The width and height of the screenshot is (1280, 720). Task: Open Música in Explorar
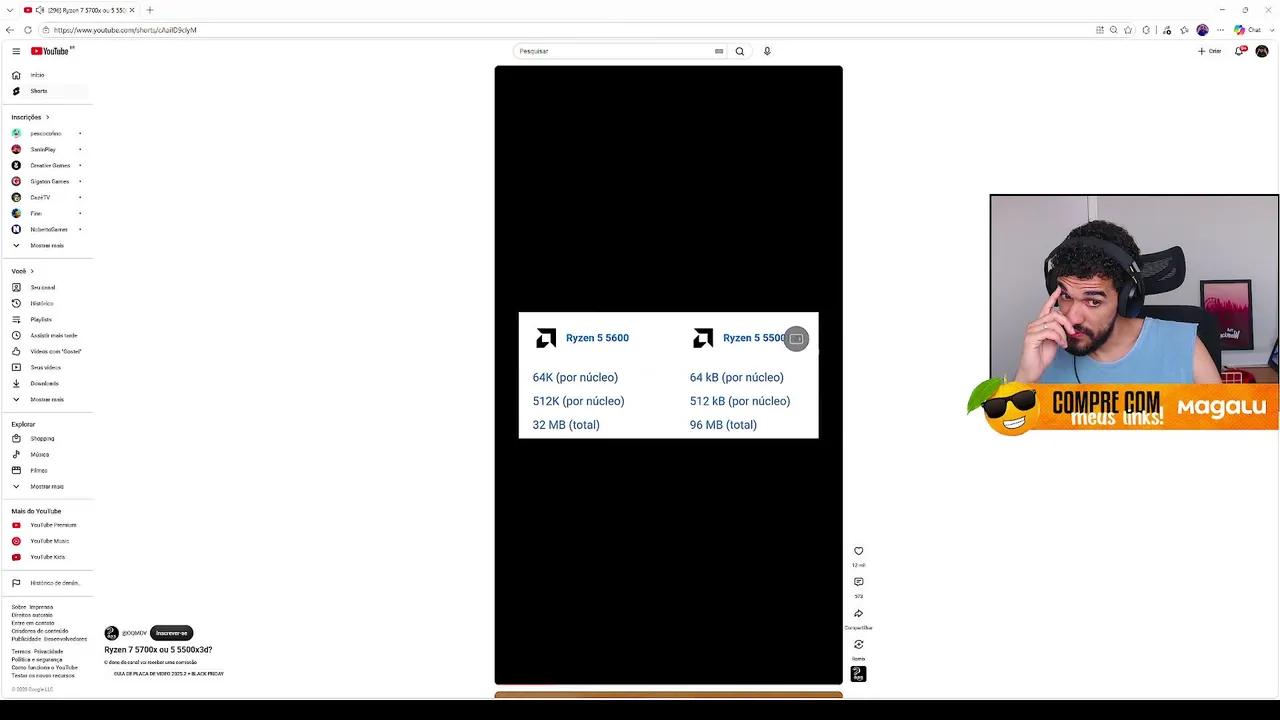[x=39, y=454]
